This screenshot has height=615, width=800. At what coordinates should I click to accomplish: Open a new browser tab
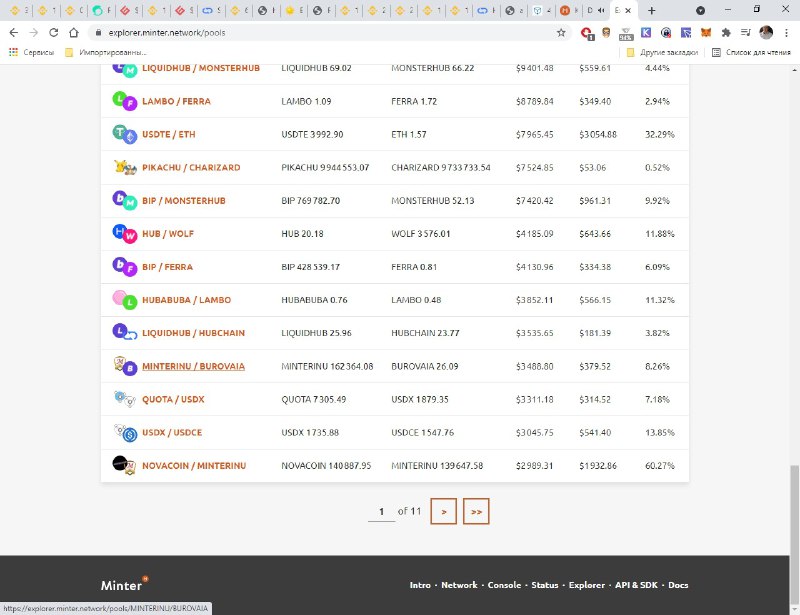651,10
